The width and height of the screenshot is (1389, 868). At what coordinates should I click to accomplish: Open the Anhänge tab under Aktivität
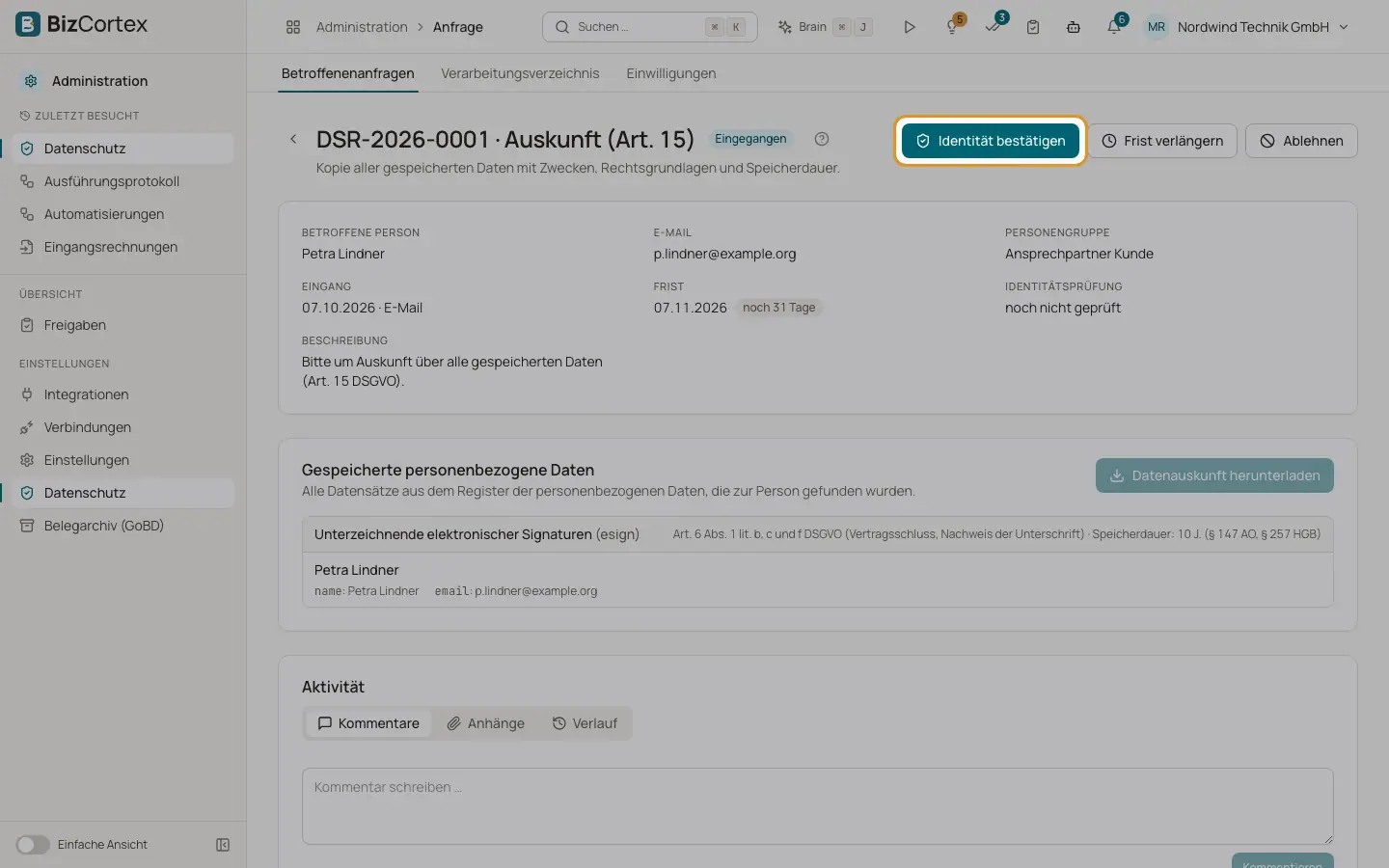point(485,723)
